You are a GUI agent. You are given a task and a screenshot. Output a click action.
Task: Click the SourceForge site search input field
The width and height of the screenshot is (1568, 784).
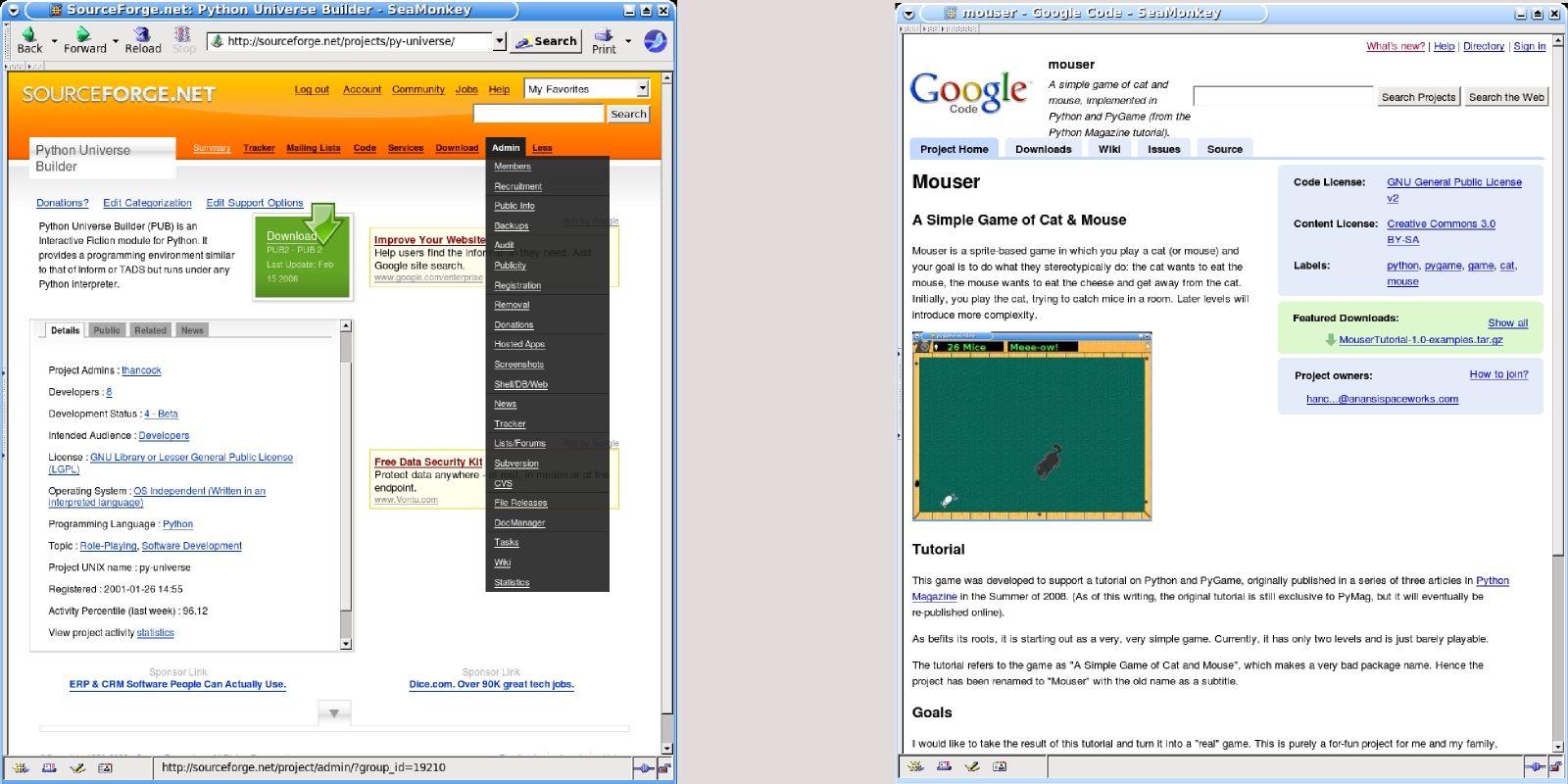[538, 114]
